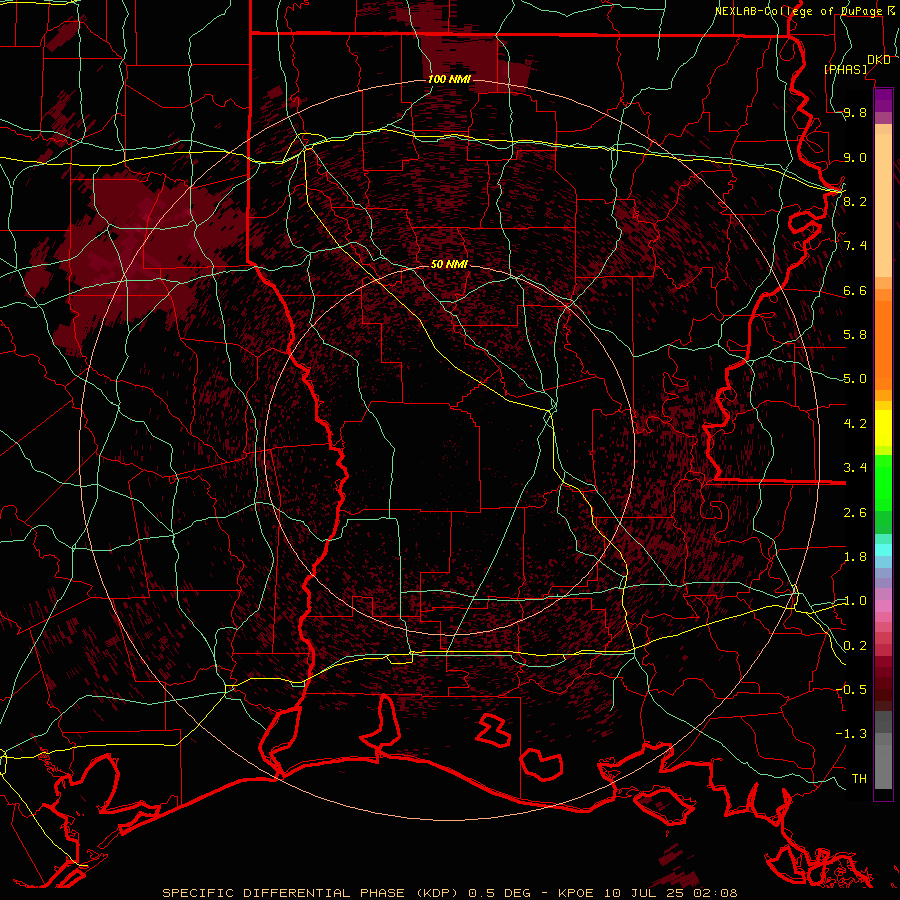Viewport: 900px width, 900px height.
Task: Click the 5.0 scale value
Action: (855, 379)
